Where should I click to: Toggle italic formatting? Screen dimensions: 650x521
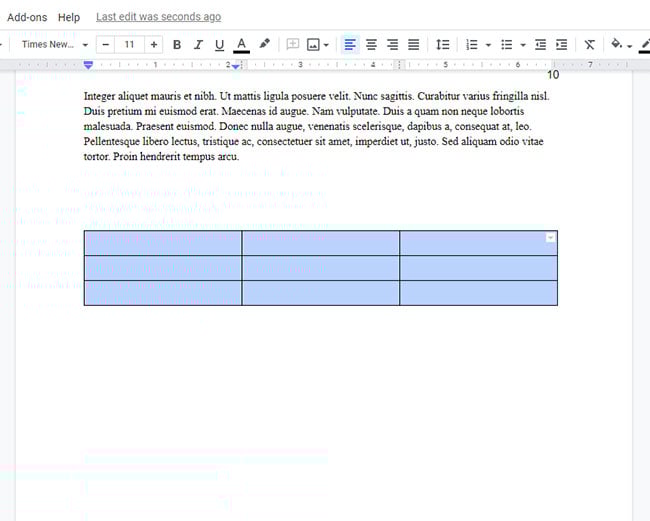198,44
